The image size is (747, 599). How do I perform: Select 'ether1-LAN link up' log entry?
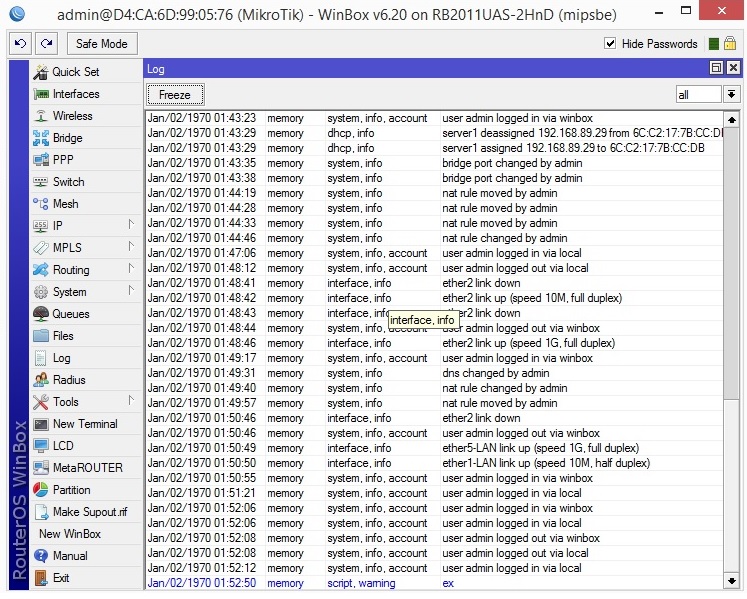(434, 463)
